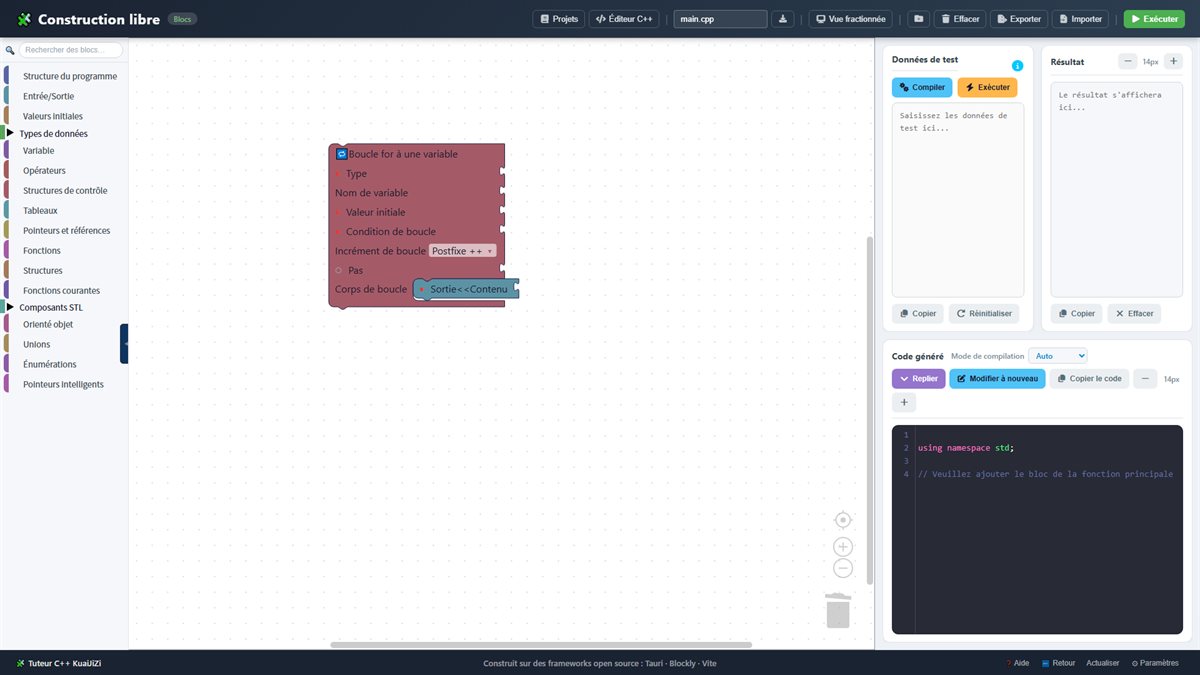Collapse the toolbox with the side handle

(124, 343)
